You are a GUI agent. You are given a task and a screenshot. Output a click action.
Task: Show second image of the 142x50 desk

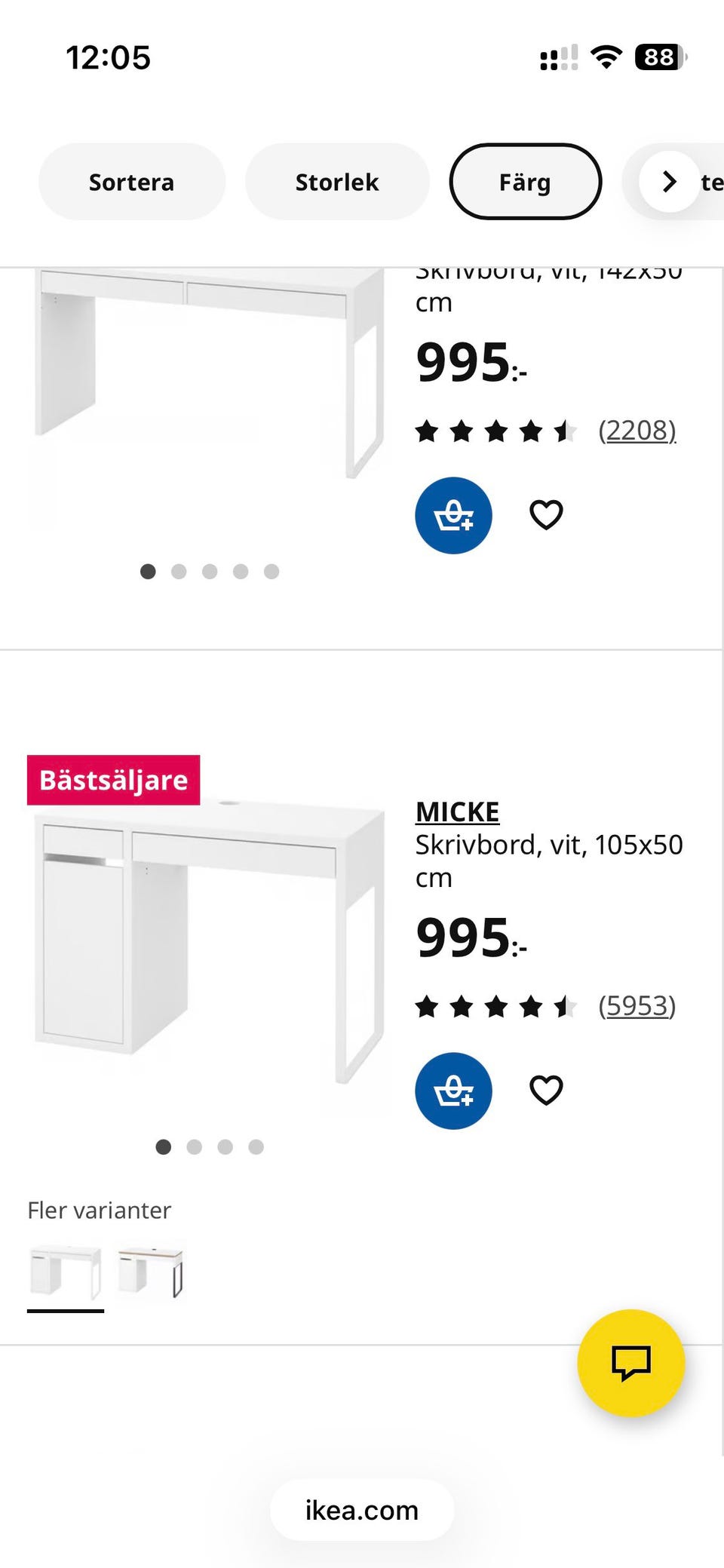point(179,572)
